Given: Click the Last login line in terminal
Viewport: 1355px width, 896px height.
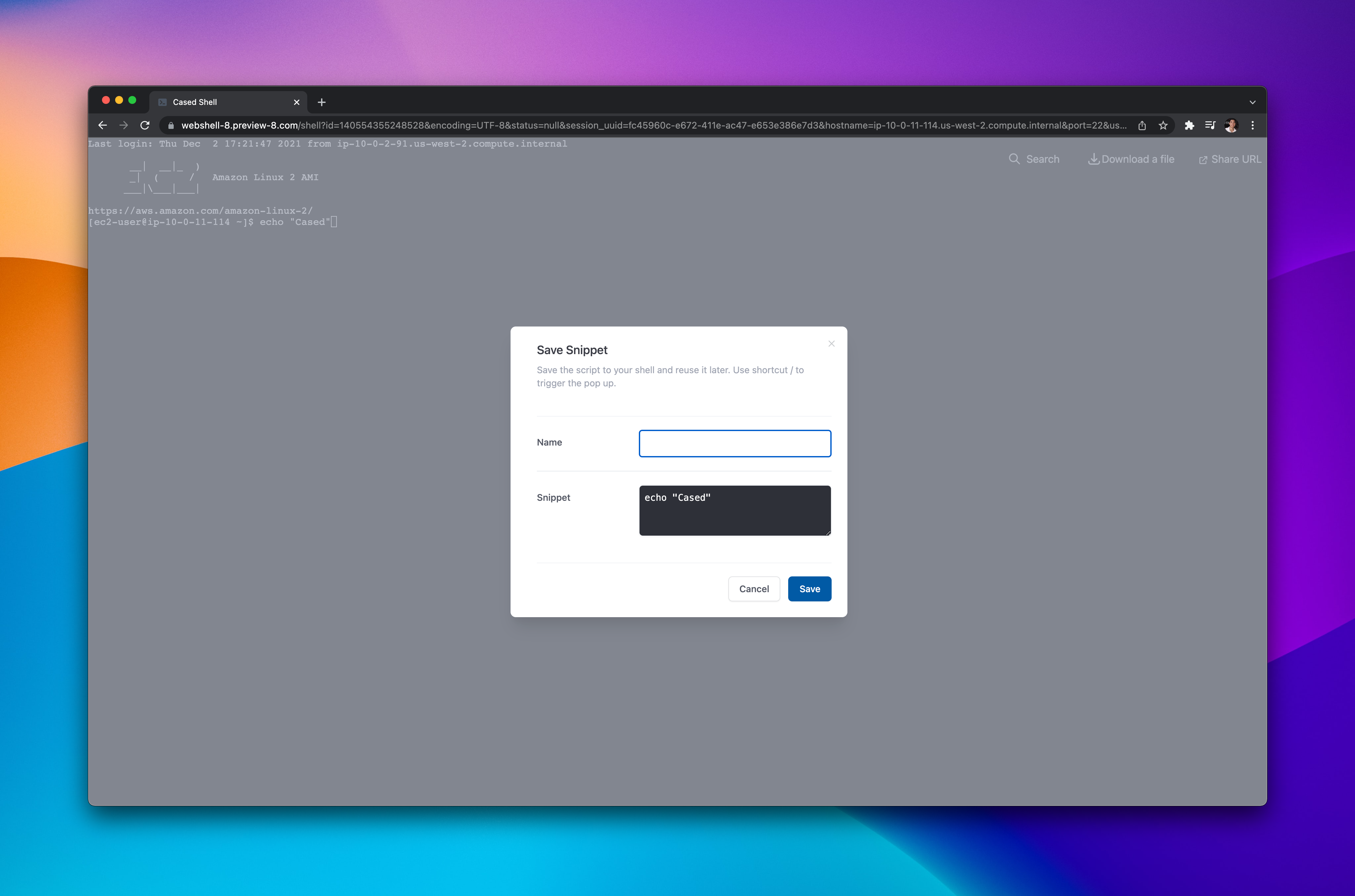Looking at the screenshot, I should point(328,143).
